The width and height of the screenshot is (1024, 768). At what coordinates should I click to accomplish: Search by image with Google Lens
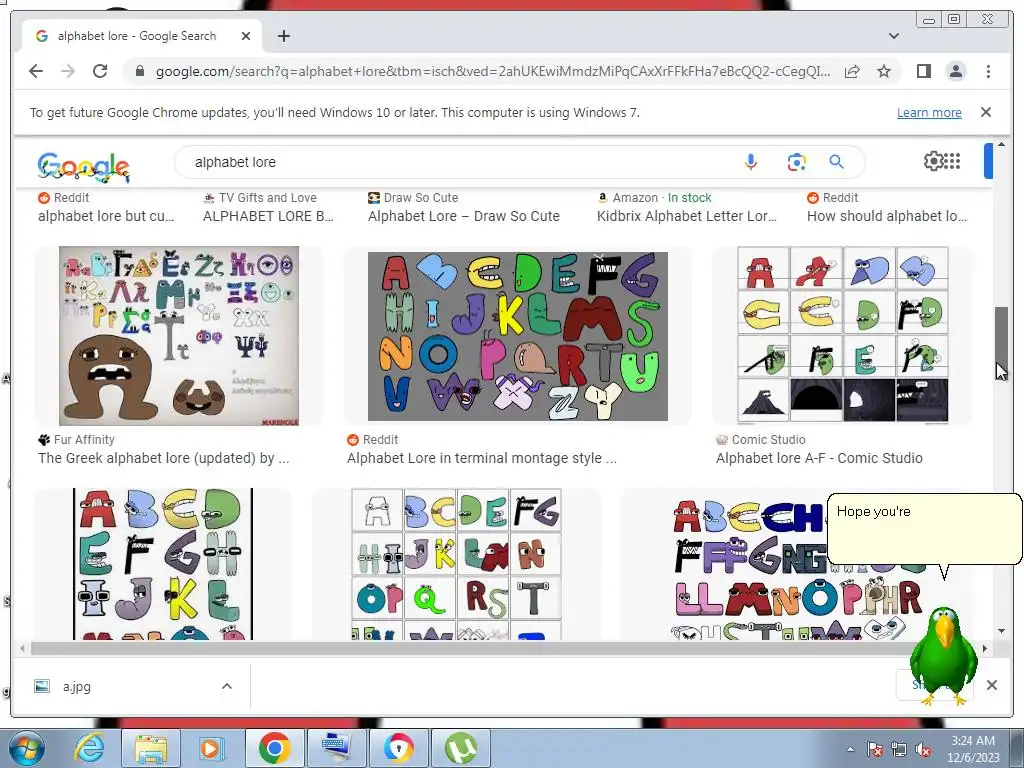coord(796,162)
